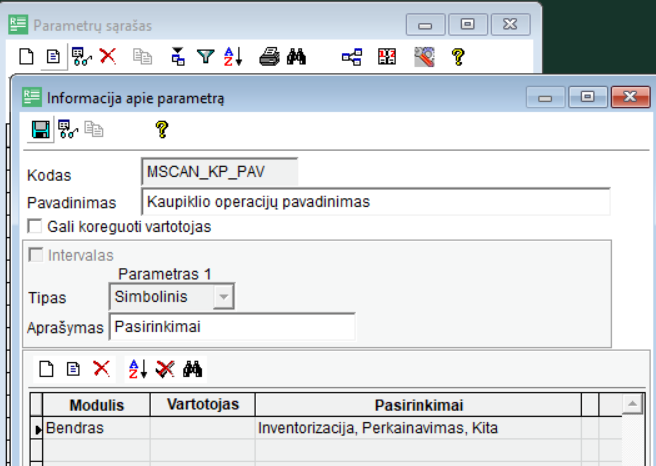Enable the Gali koreguoti vartotojas checkbox

[x=37, y=227]
